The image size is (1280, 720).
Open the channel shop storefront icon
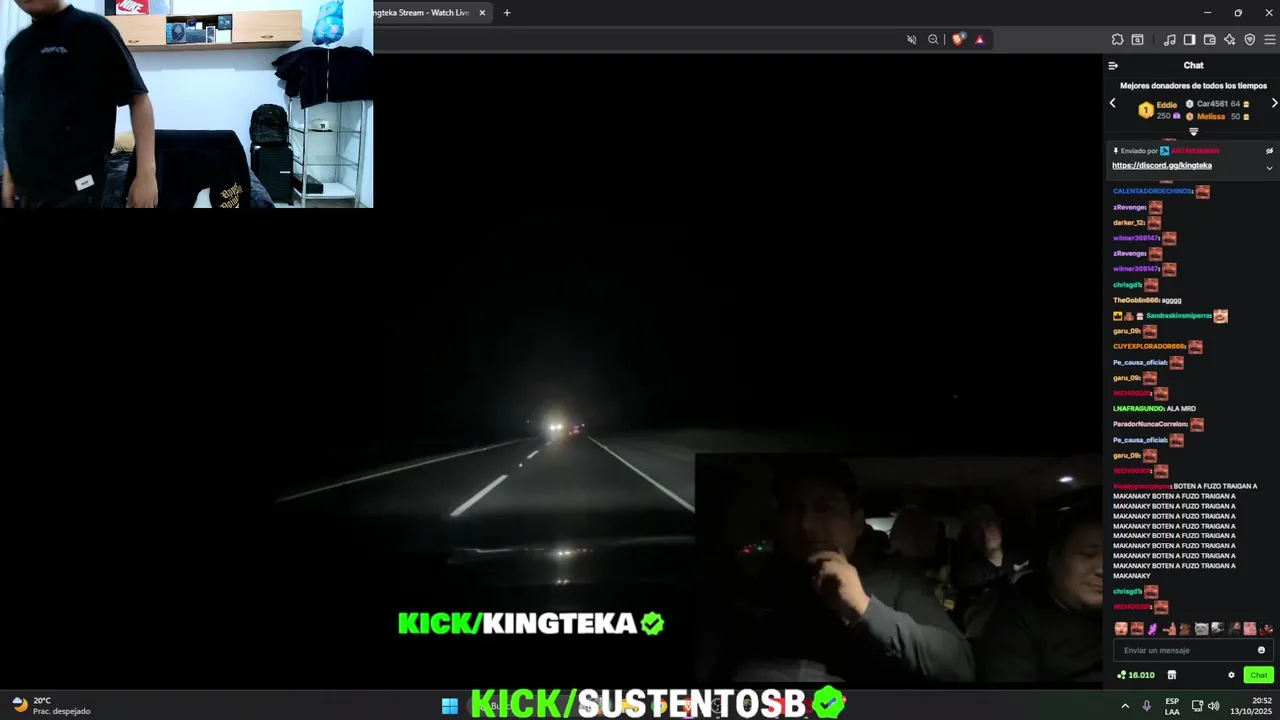point(1172,675)
